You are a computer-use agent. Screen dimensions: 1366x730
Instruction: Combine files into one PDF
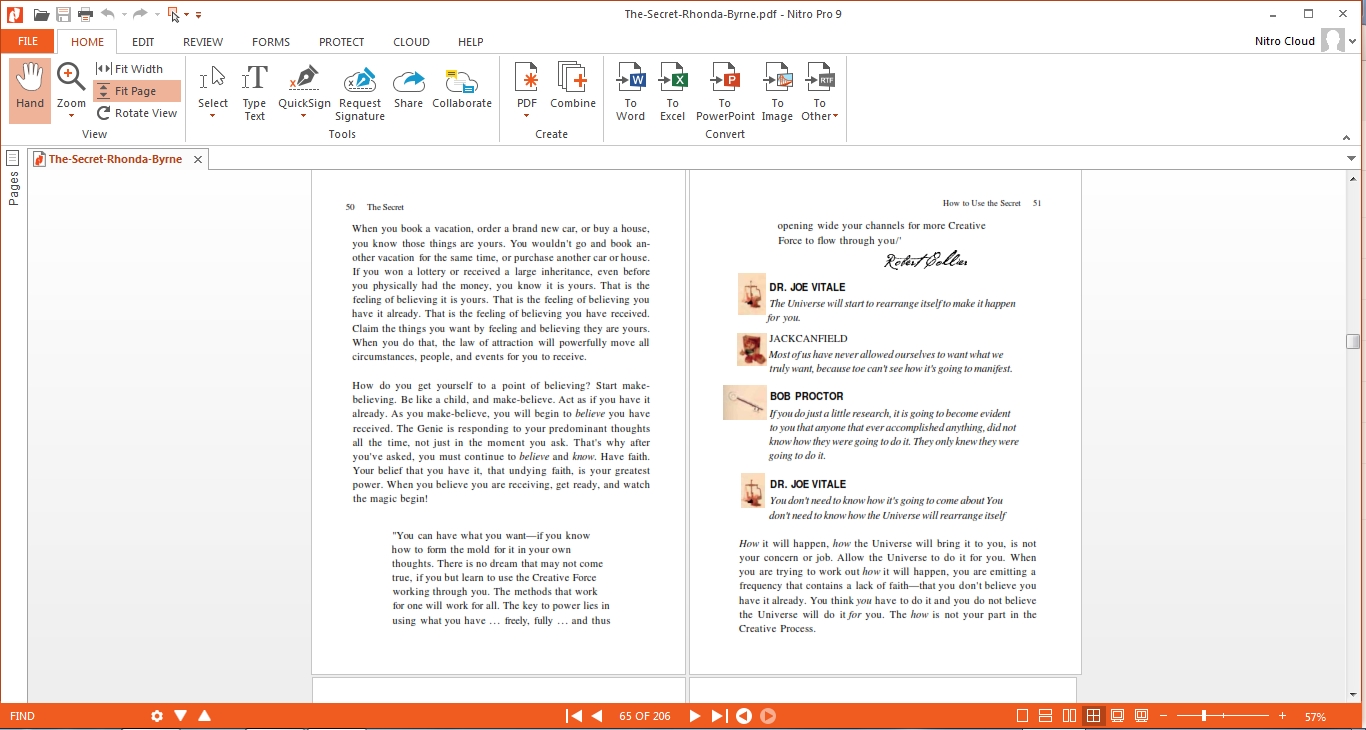pyautogui.click(x=573, y=86)
